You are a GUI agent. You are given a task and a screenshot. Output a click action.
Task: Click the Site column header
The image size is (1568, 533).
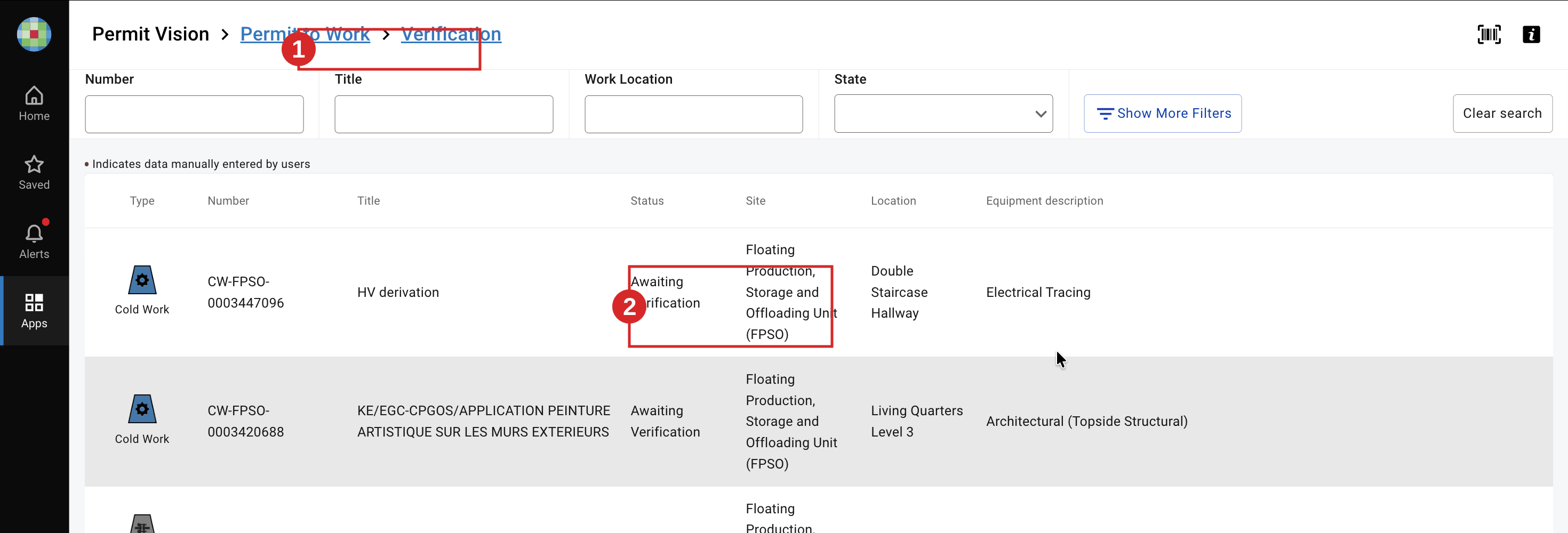click(755, 201)
